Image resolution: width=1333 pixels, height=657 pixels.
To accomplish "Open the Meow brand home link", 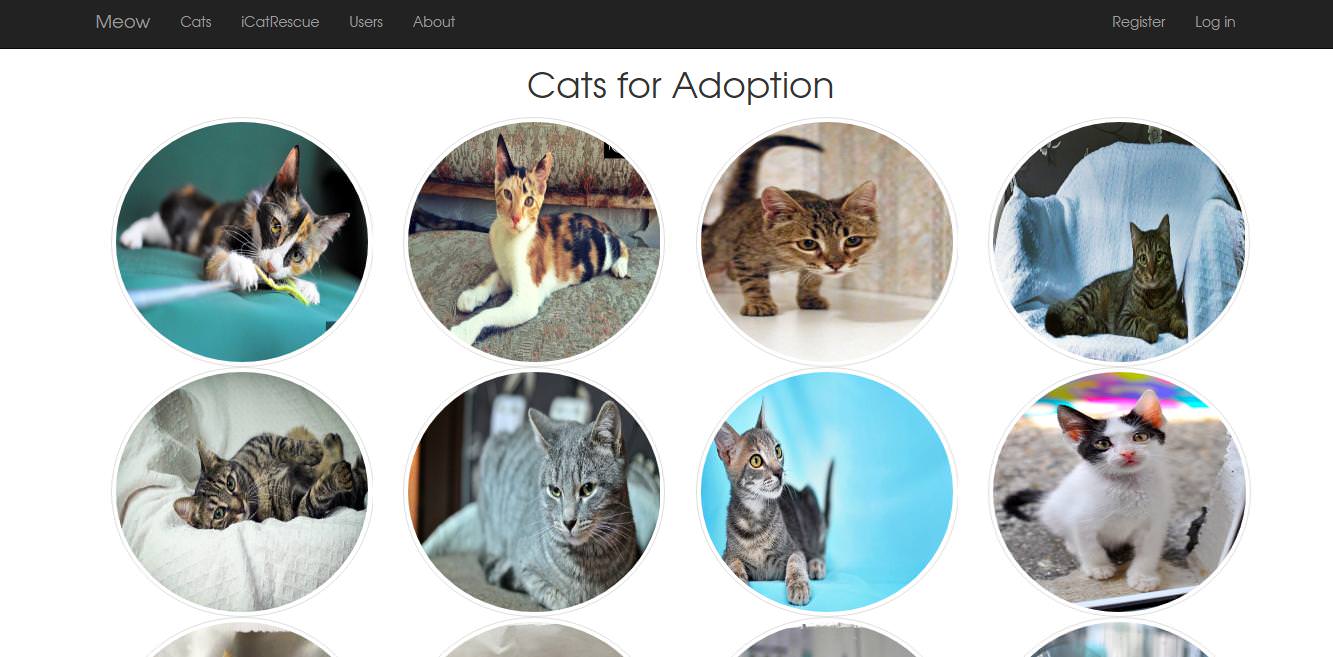I will click(x=123, y=22).
